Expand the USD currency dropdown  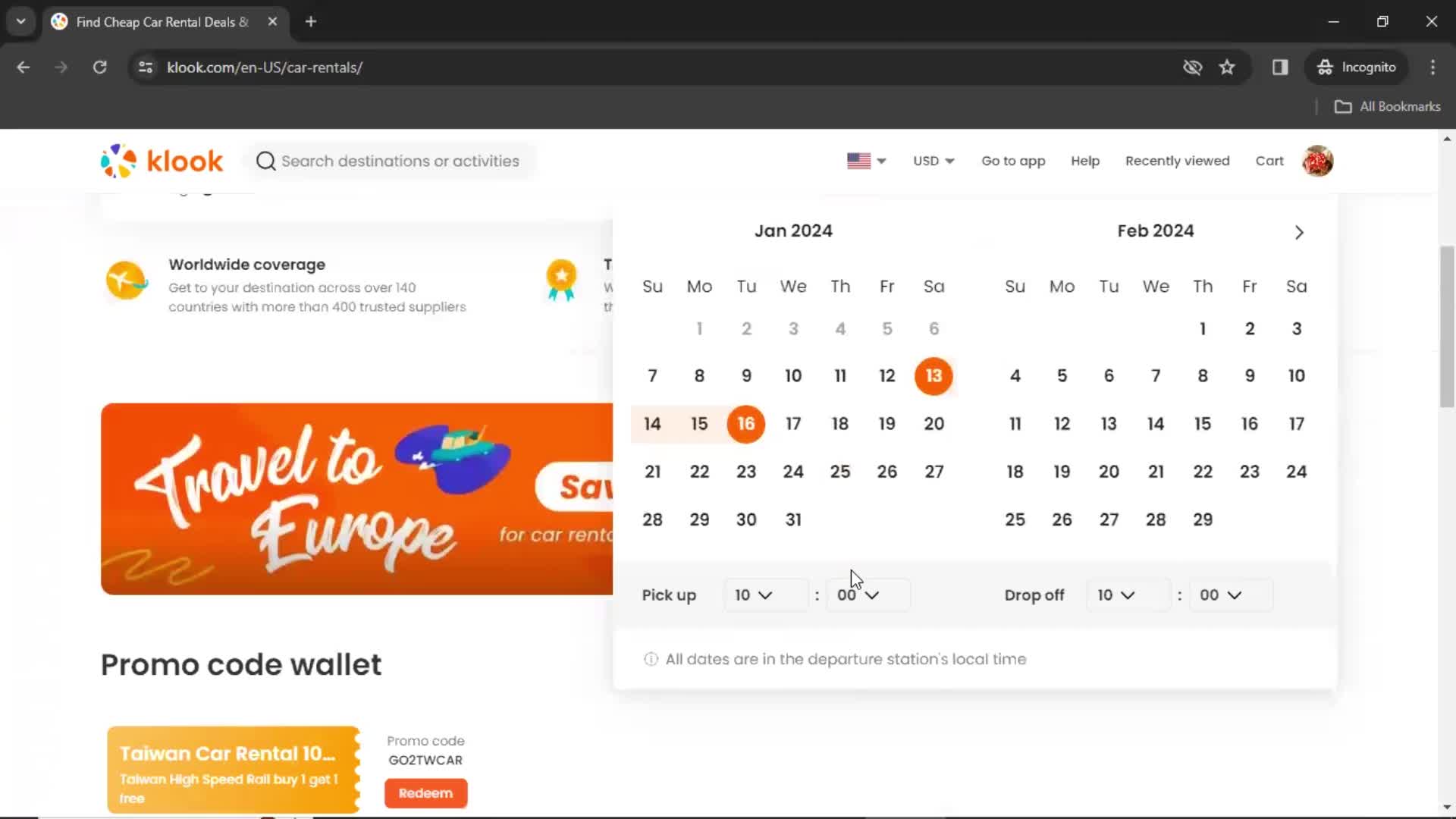pos(933,161)
